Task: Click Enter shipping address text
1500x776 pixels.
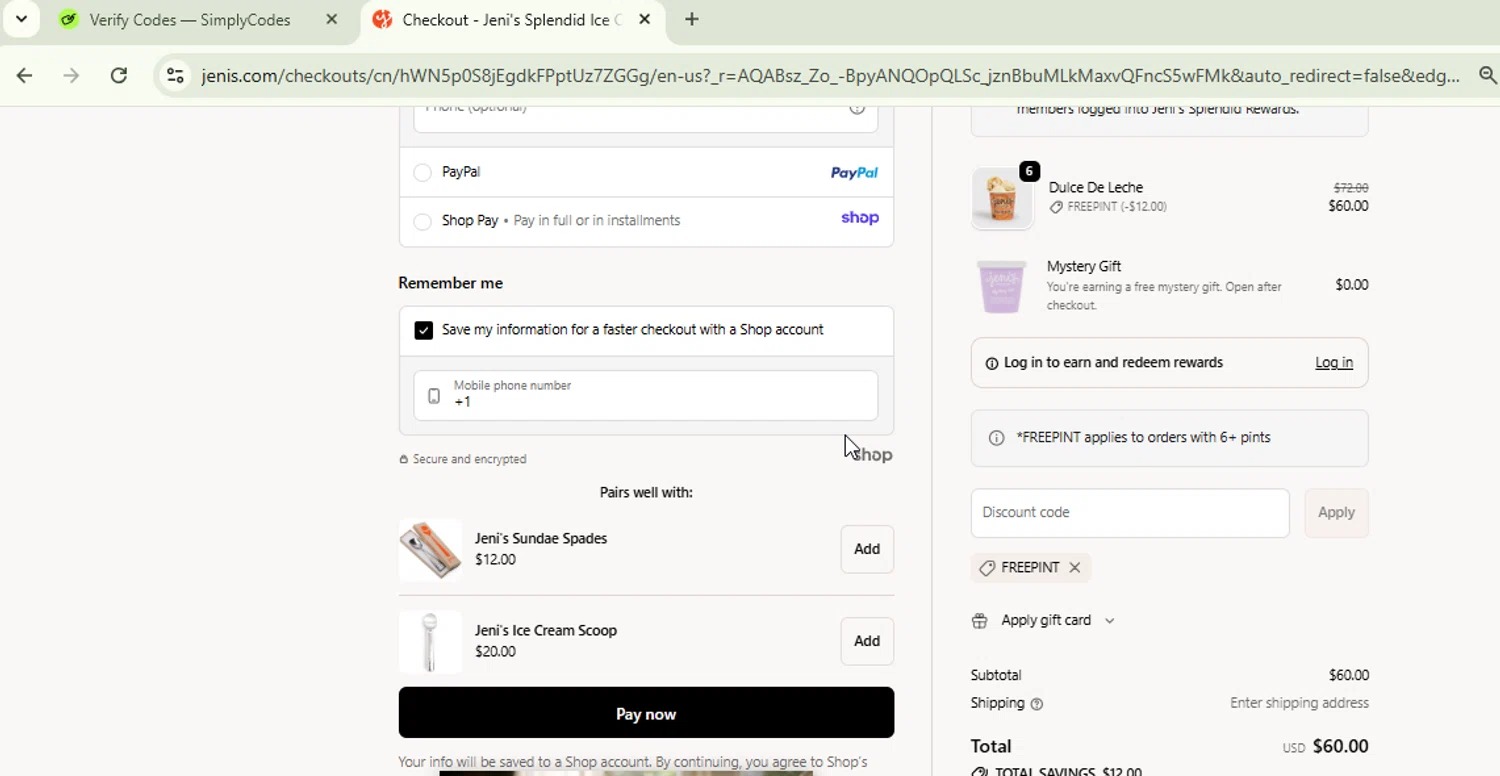Action: [1299, 703]
